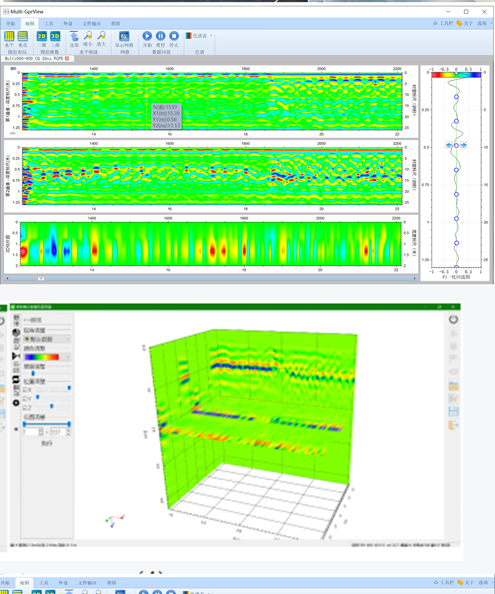
Task: Click the save disk icon on 3D right toolbar
Action: tap(453, 412)
